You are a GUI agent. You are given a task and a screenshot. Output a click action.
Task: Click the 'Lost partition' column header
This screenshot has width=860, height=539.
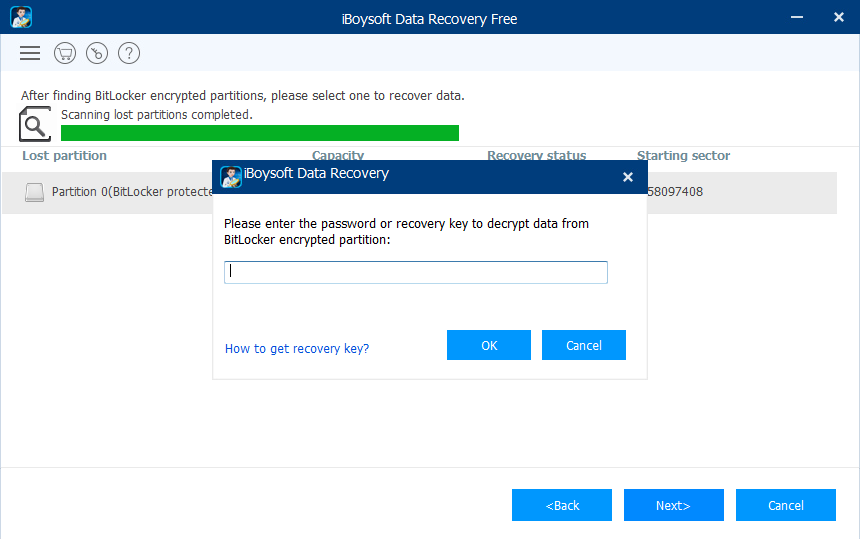[x=64, y=156]
